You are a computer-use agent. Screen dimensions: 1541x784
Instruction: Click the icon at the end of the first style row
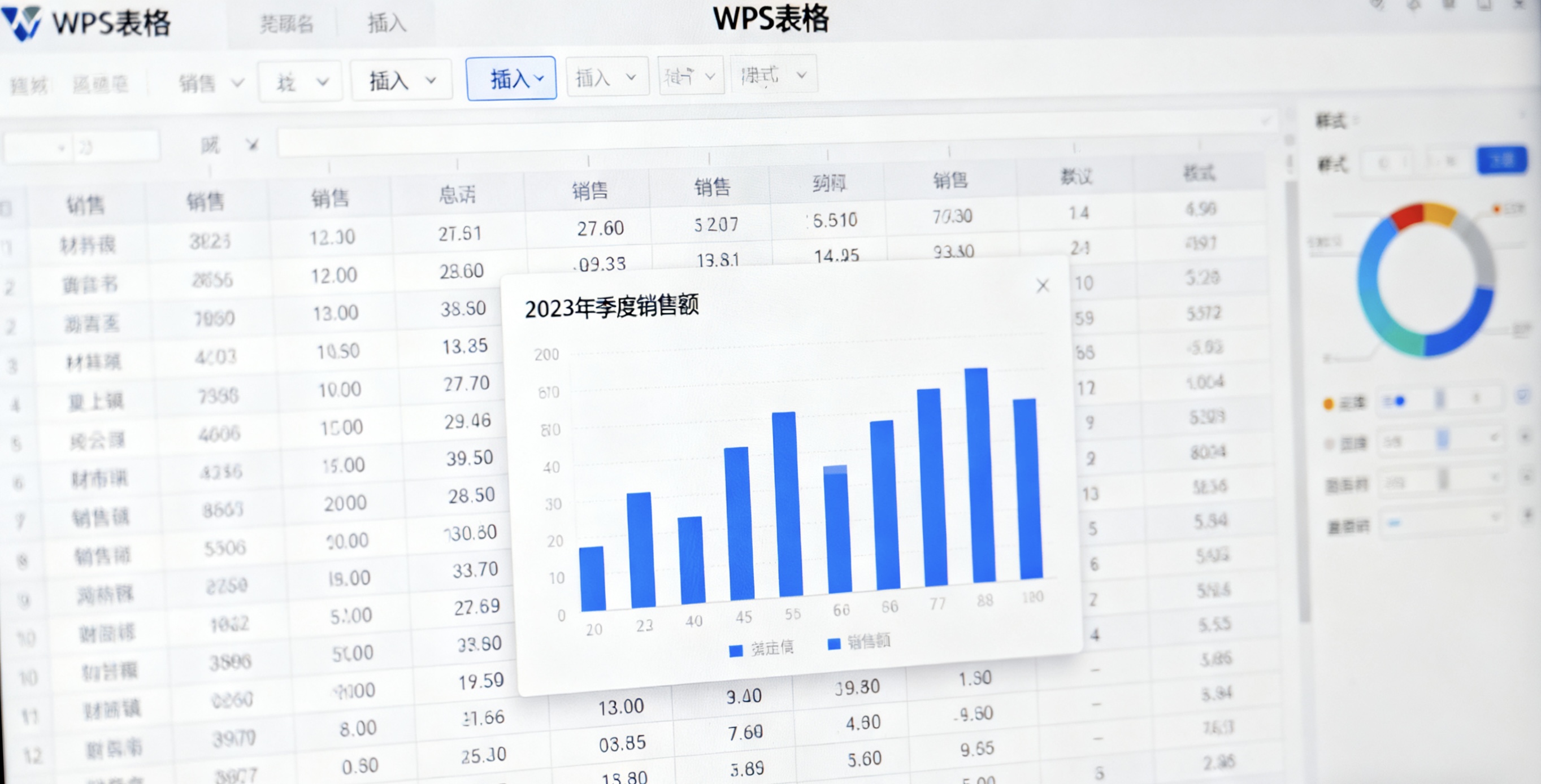pos(1521,397)
